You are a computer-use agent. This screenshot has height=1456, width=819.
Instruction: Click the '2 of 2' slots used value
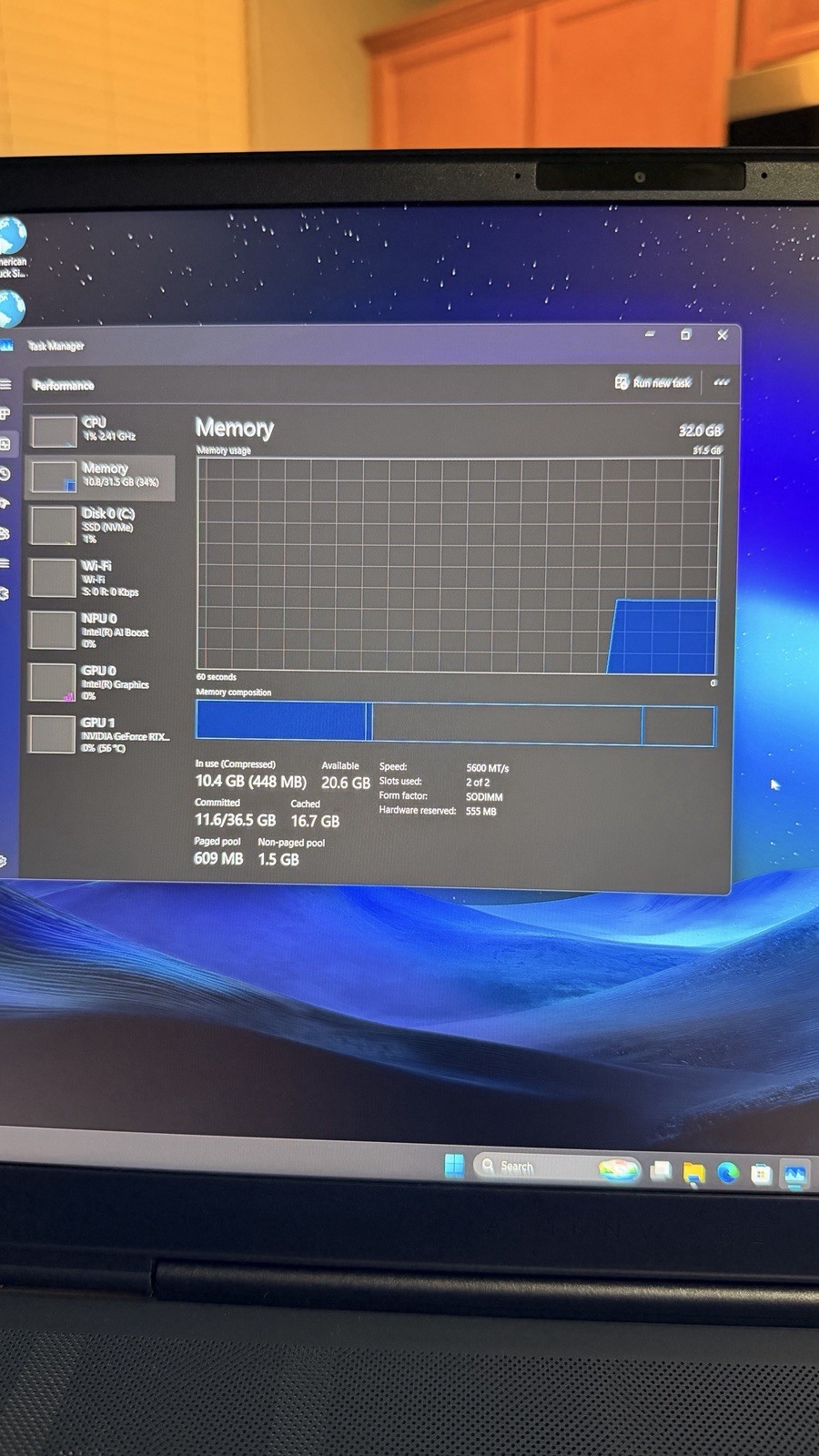[478, 783]
